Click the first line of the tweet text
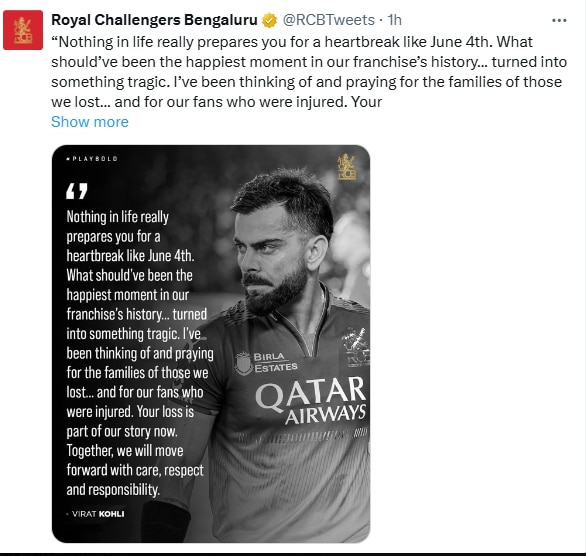The image size is (586, 556). tap(292, 42)
